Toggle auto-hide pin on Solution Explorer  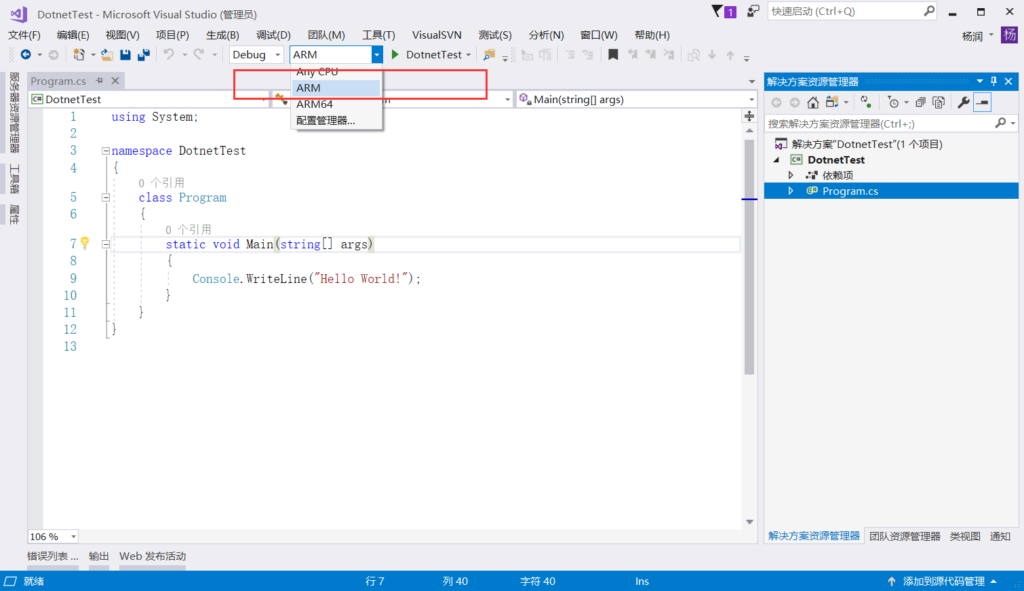click(994, 81)
